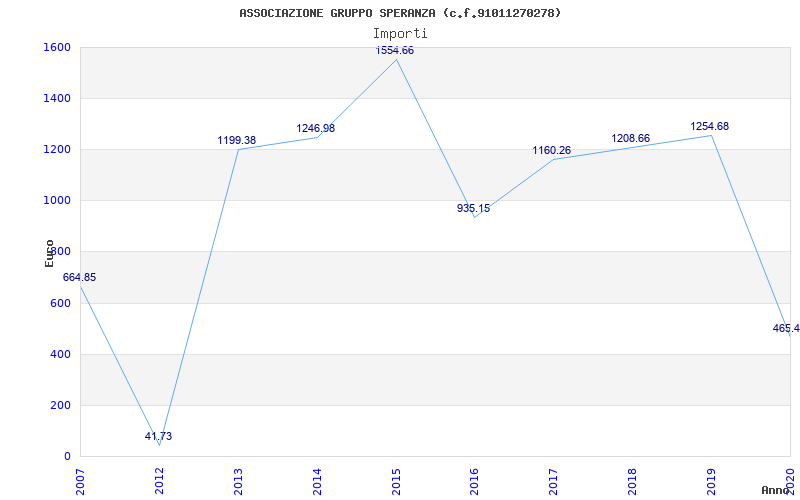Viewport: 800px width, 500px height.
Task: Select the data label 664.85
Action: (x=79, y=278)
